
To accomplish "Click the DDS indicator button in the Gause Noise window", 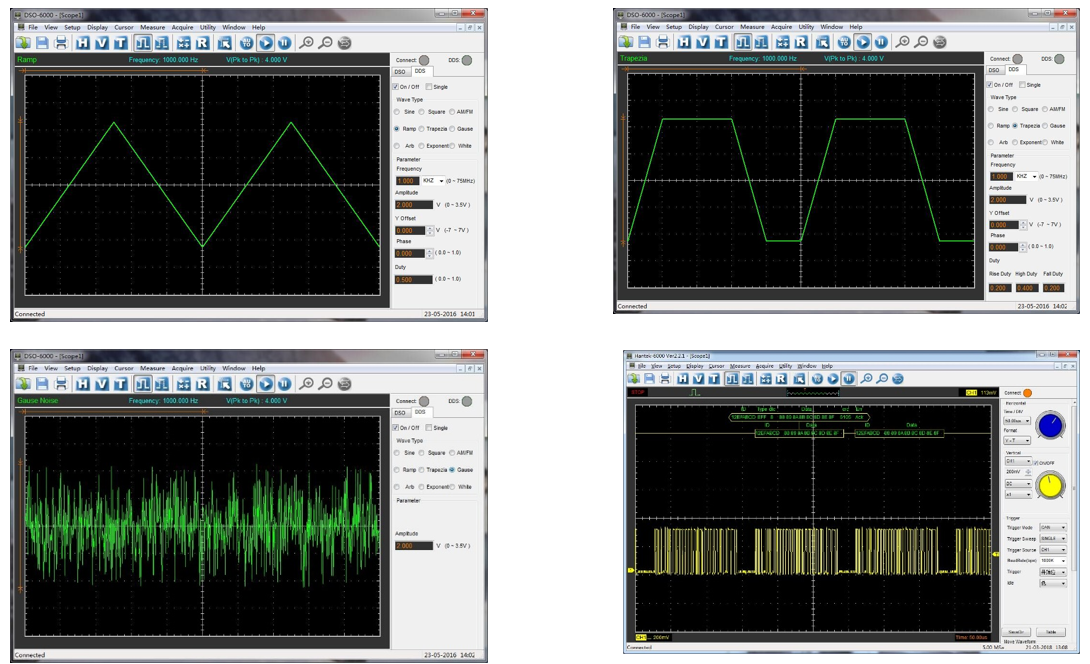I will 466,400.
